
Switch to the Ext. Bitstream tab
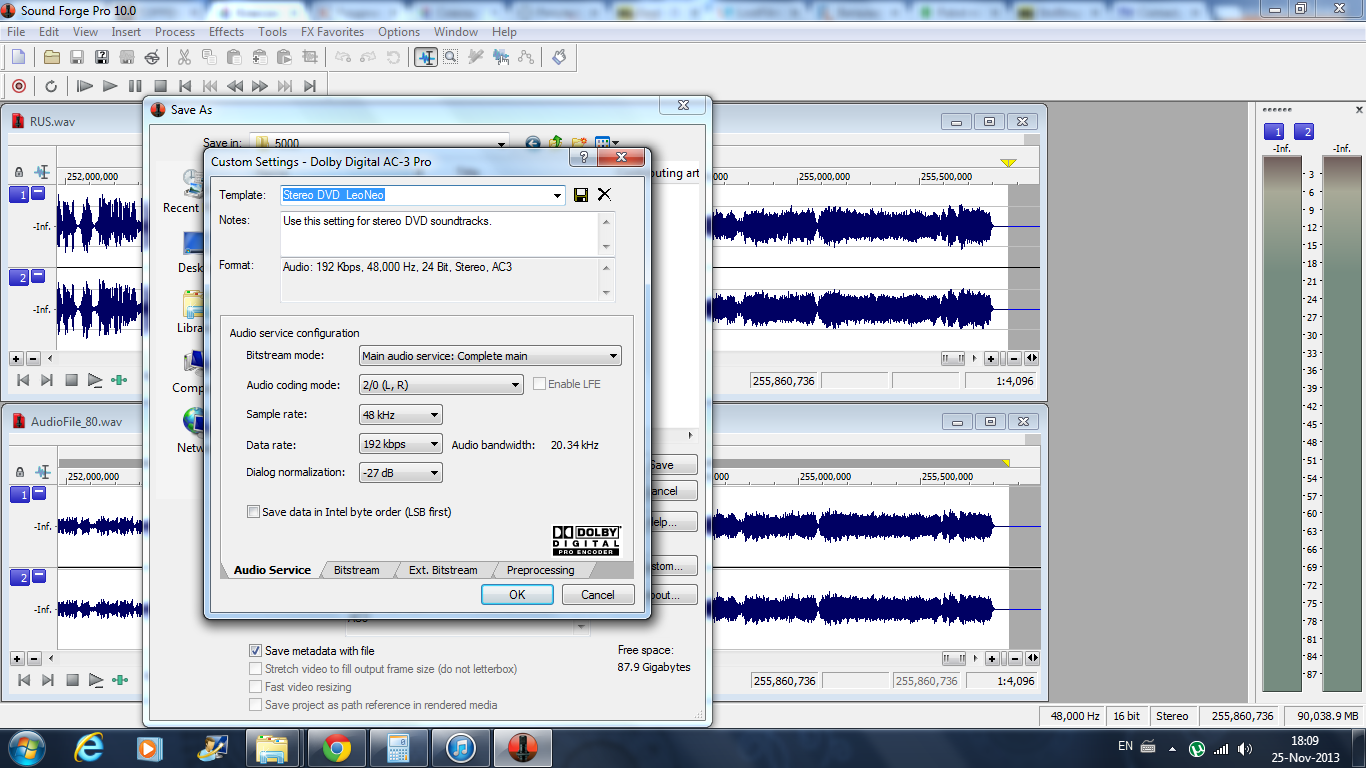(443, 570)
